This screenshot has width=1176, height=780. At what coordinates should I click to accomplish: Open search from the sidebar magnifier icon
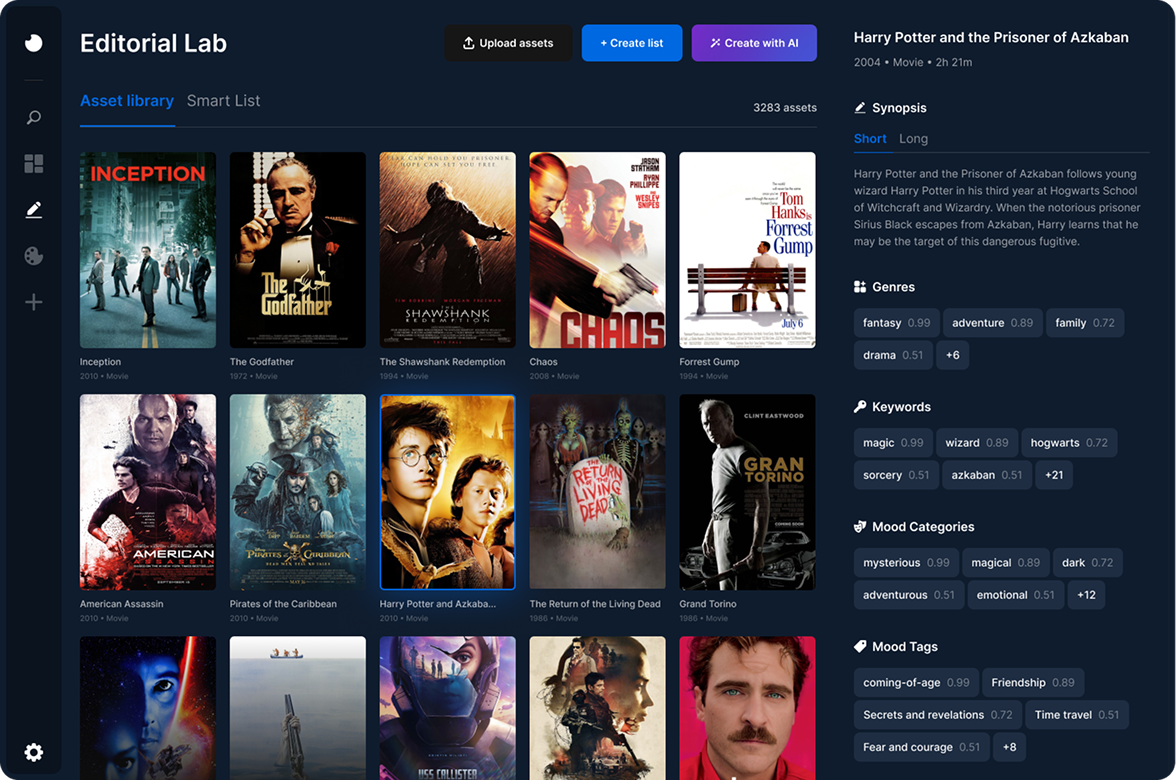coord(34,118)
